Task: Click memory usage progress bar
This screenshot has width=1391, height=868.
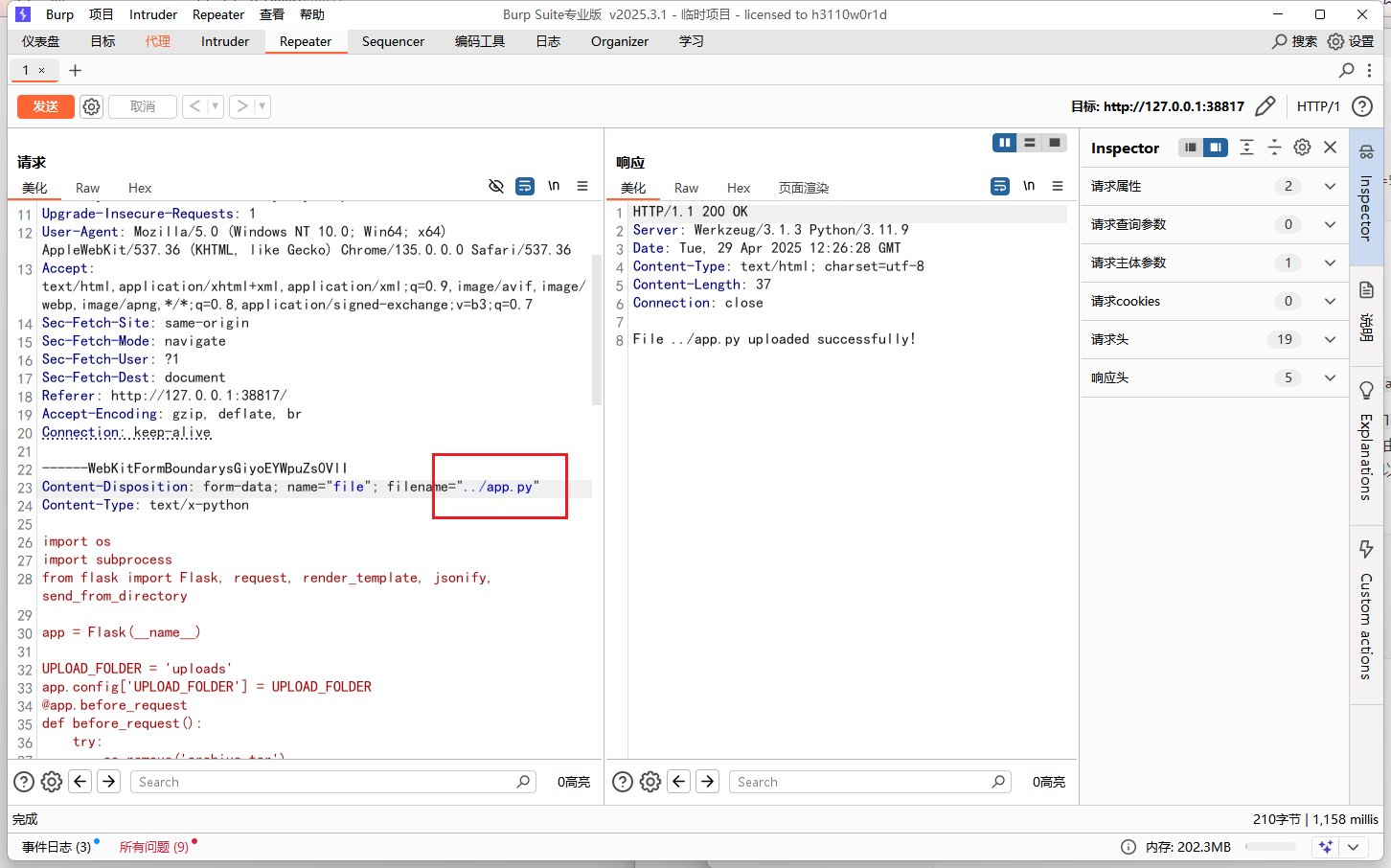Action: pyautogui.click(x=1270, y=847)
